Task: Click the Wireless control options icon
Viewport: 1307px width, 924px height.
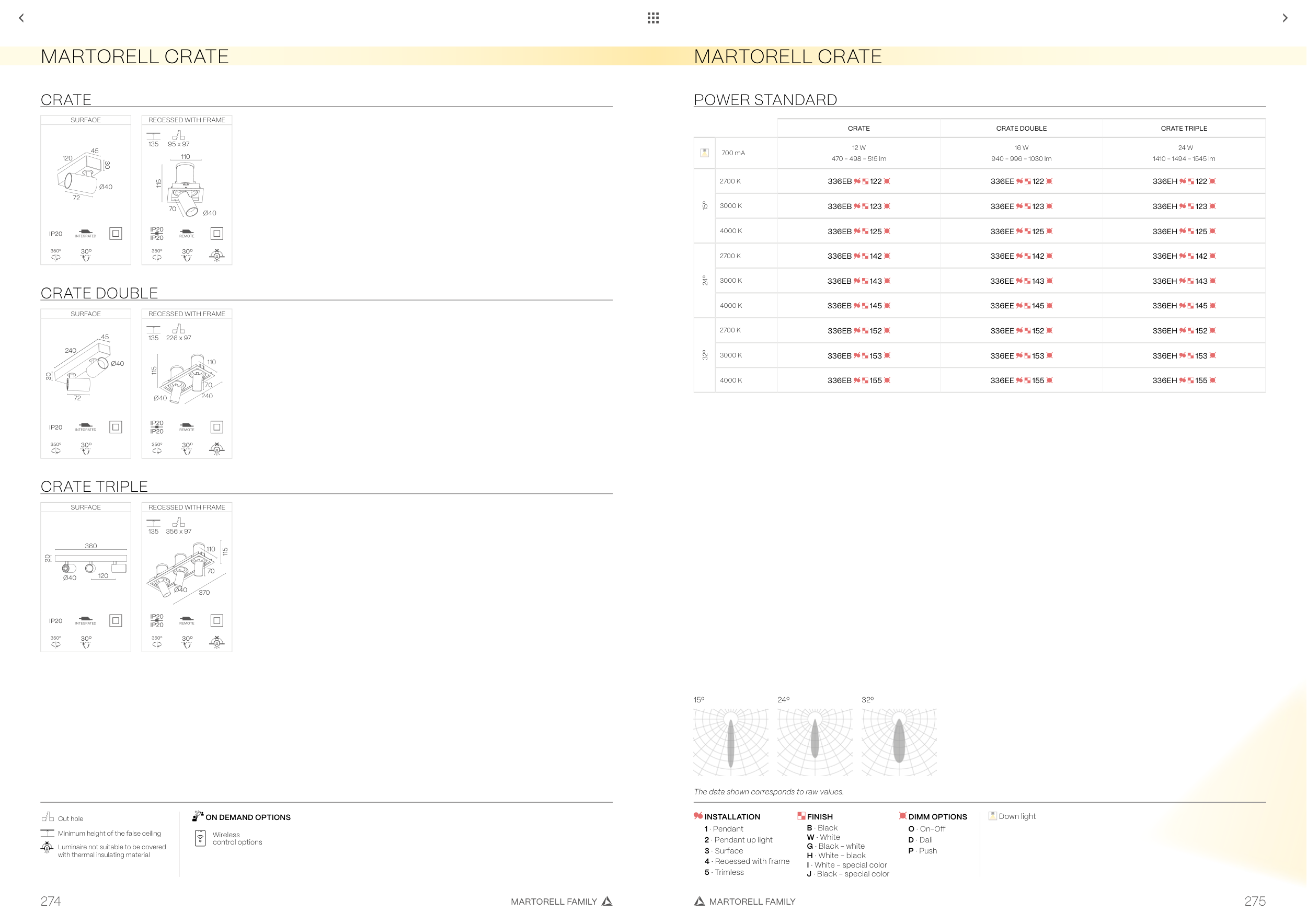Action: tap(200, 838)
